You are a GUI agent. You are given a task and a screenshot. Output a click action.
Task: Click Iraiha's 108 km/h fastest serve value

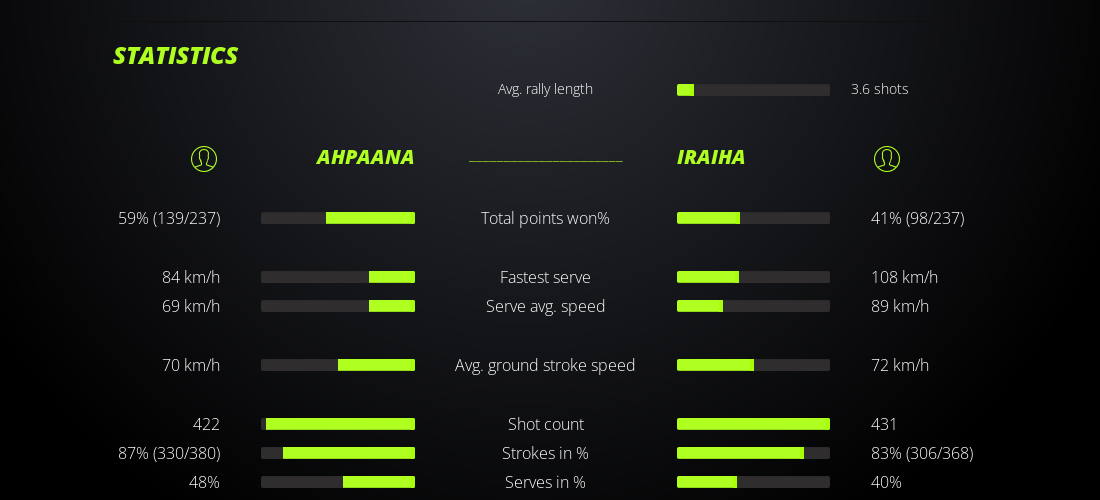(904, 277)
